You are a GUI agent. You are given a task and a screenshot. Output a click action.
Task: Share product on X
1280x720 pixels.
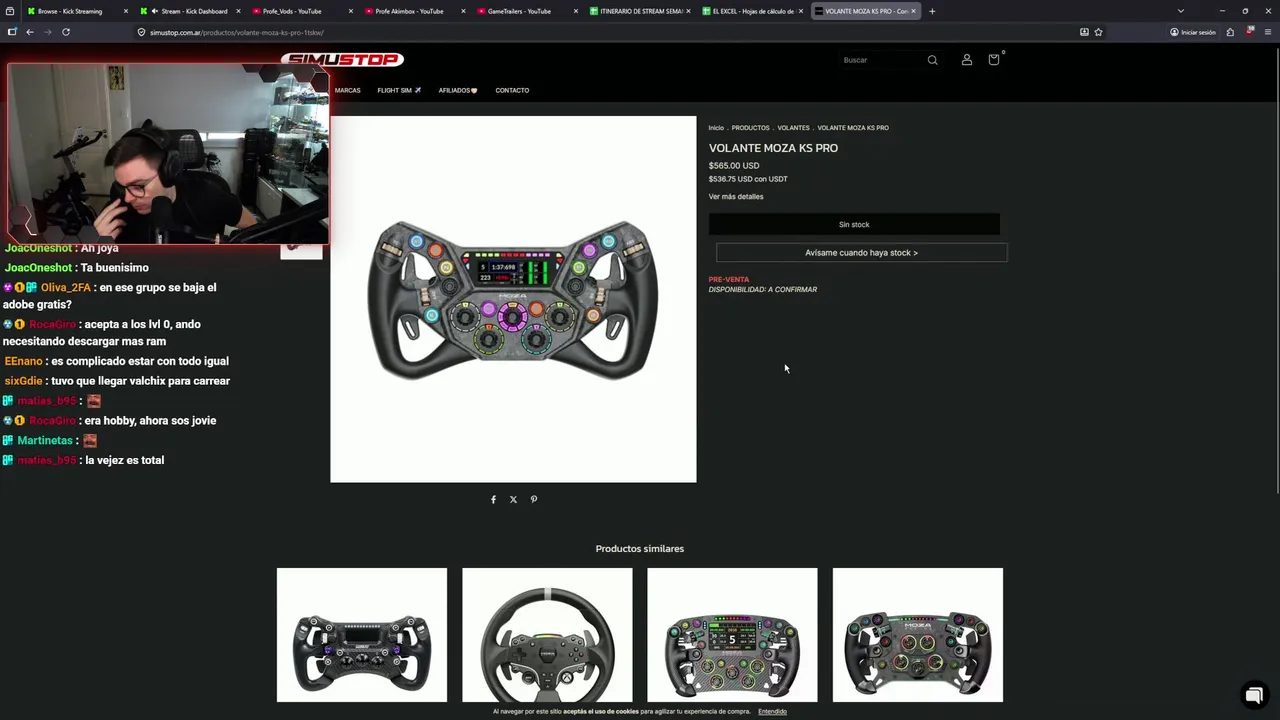click(513, 499)
